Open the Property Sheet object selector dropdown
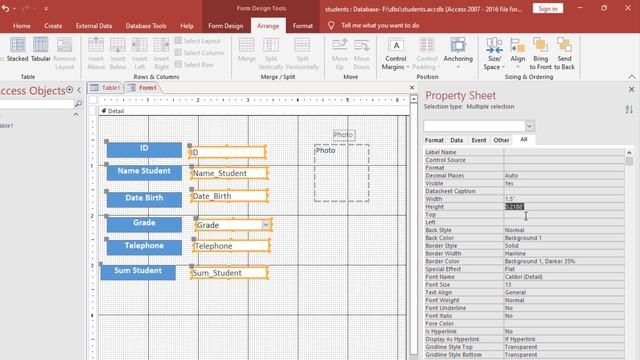640x360 pixels. (529, 126)
